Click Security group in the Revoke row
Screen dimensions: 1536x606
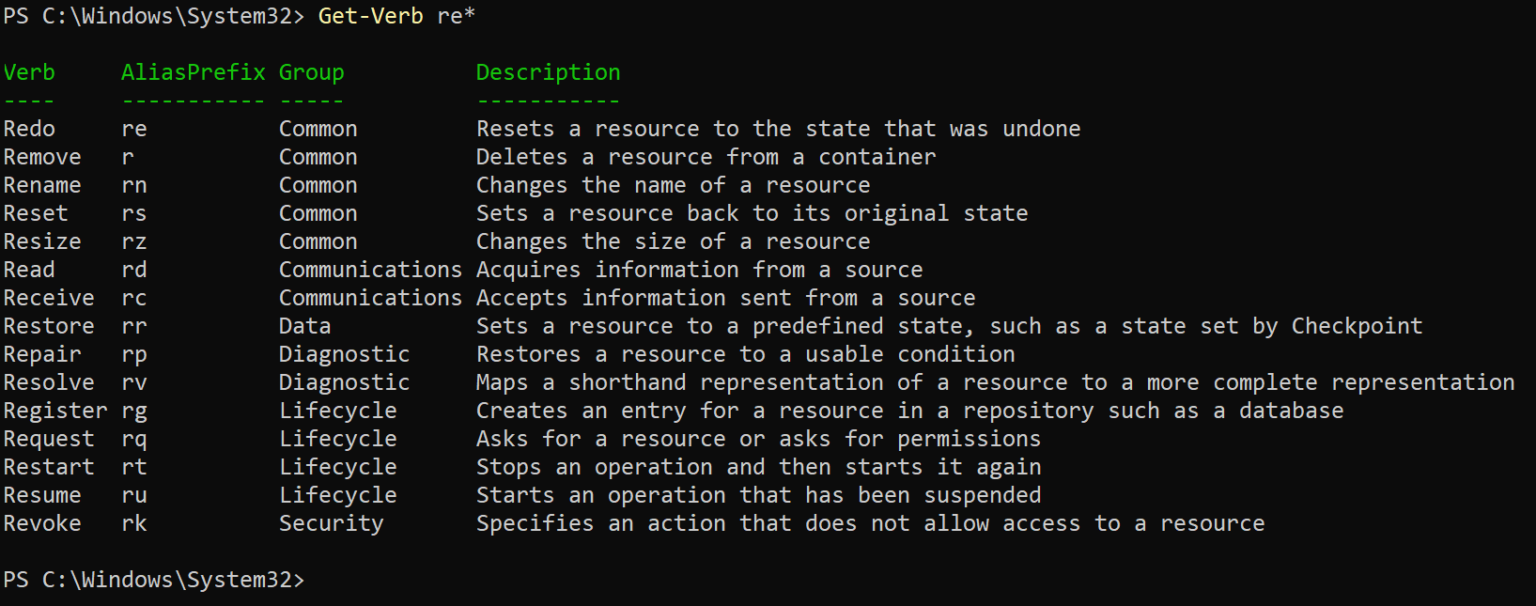331,523
